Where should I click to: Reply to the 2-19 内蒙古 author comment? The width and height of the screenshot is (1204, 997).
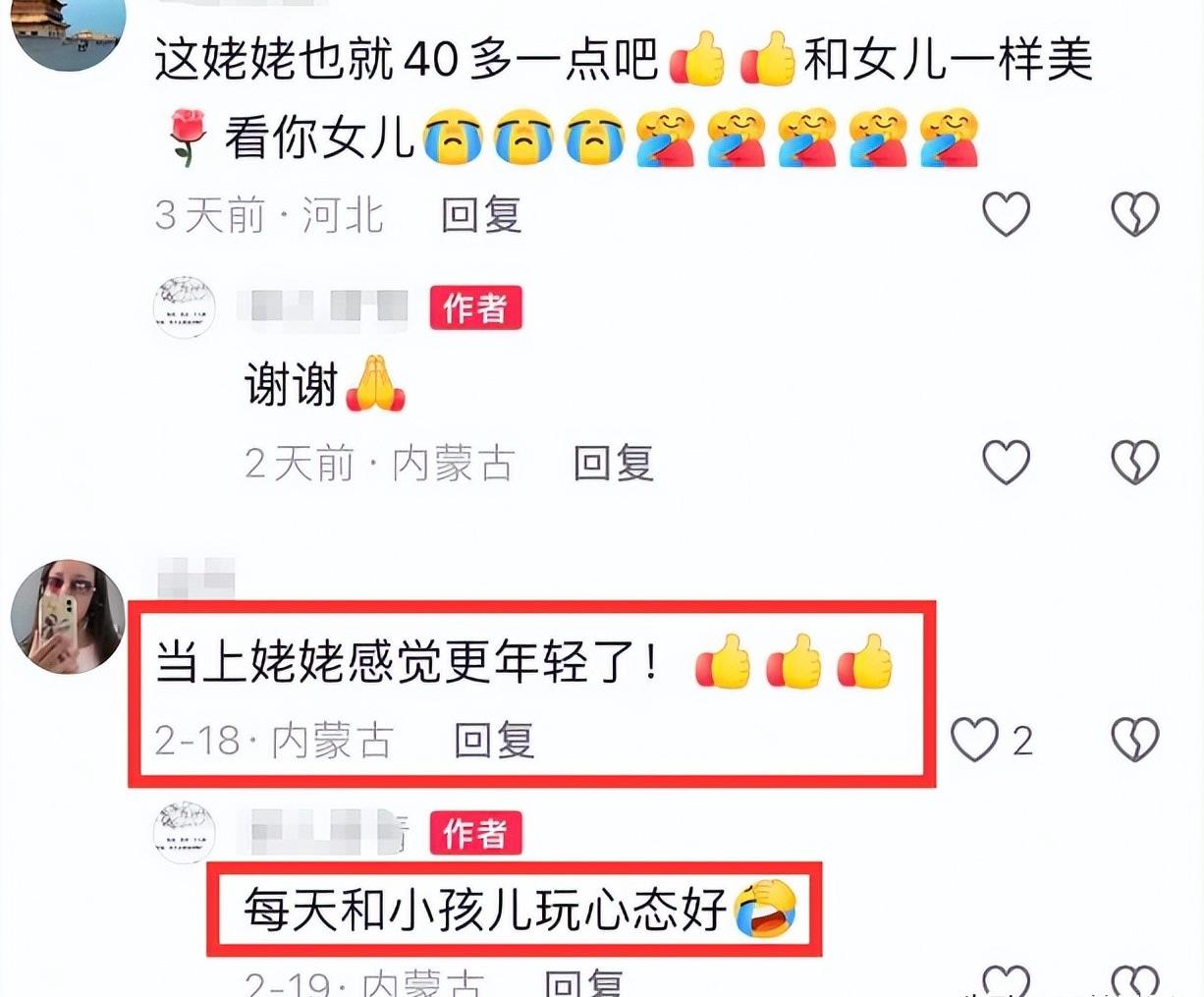point(583,983)
